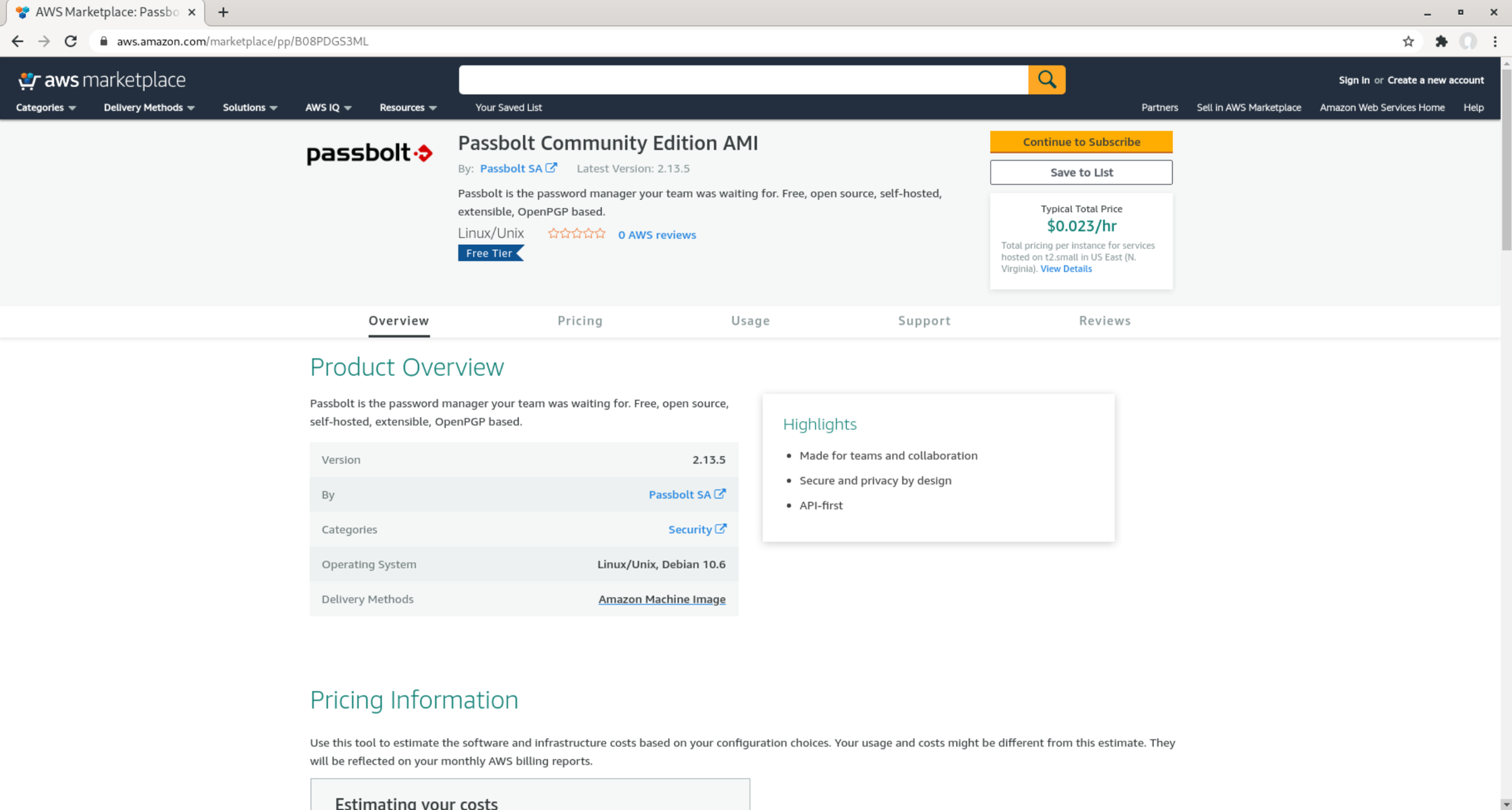
Task: Expand the Categories dropdown menu
Action: 46,107
